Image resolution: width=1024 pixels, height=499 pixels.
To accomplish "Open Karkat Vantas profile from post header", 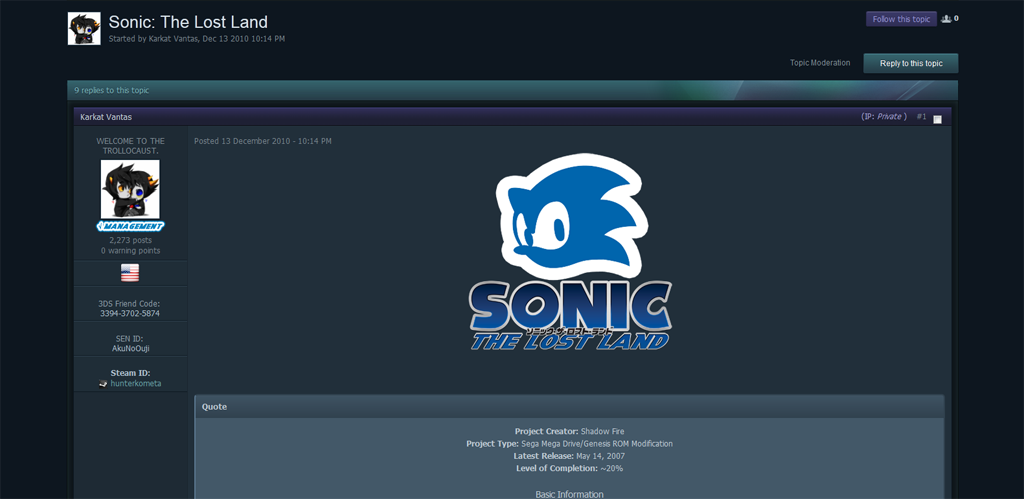I will click(x=106, y=117).
